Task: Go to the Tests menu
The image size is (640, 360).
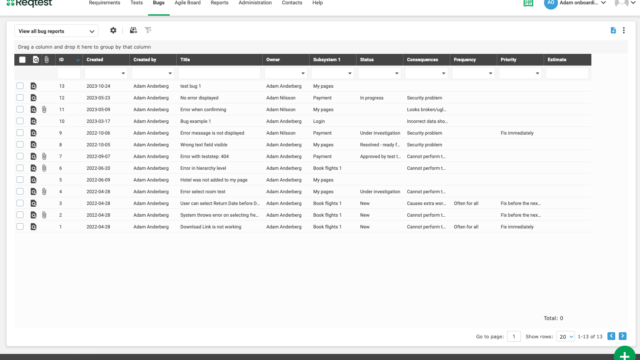Action: point(136,3)
